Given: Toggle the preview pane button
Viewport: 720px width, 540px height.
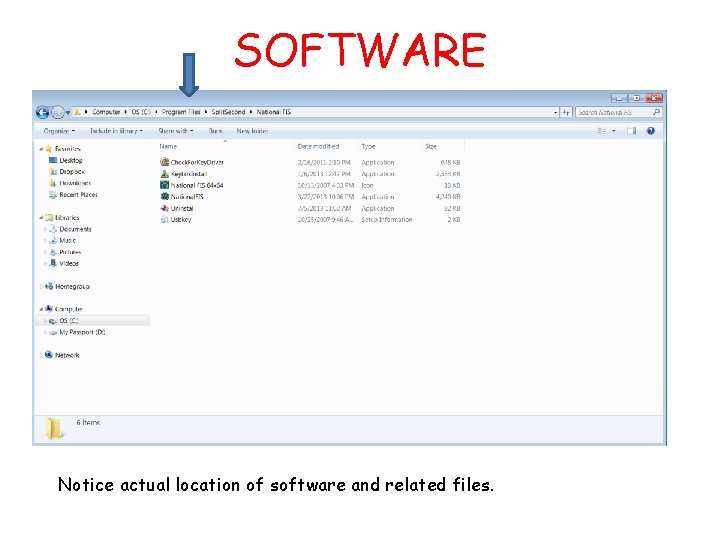Looking at the screenshot, I should (x=632, y=131).
